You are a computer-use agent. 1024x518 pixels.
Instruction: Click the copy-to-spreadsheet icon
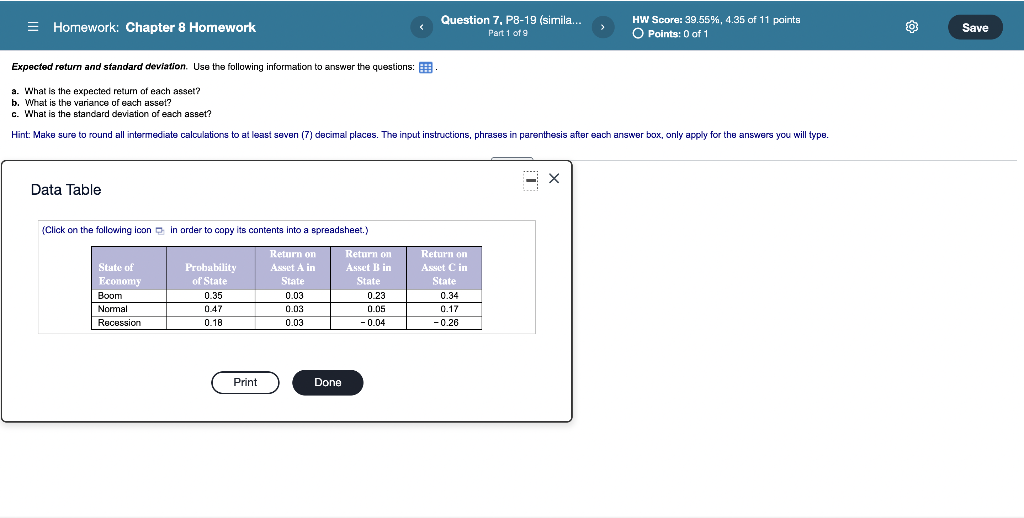(x=160, y=231)
